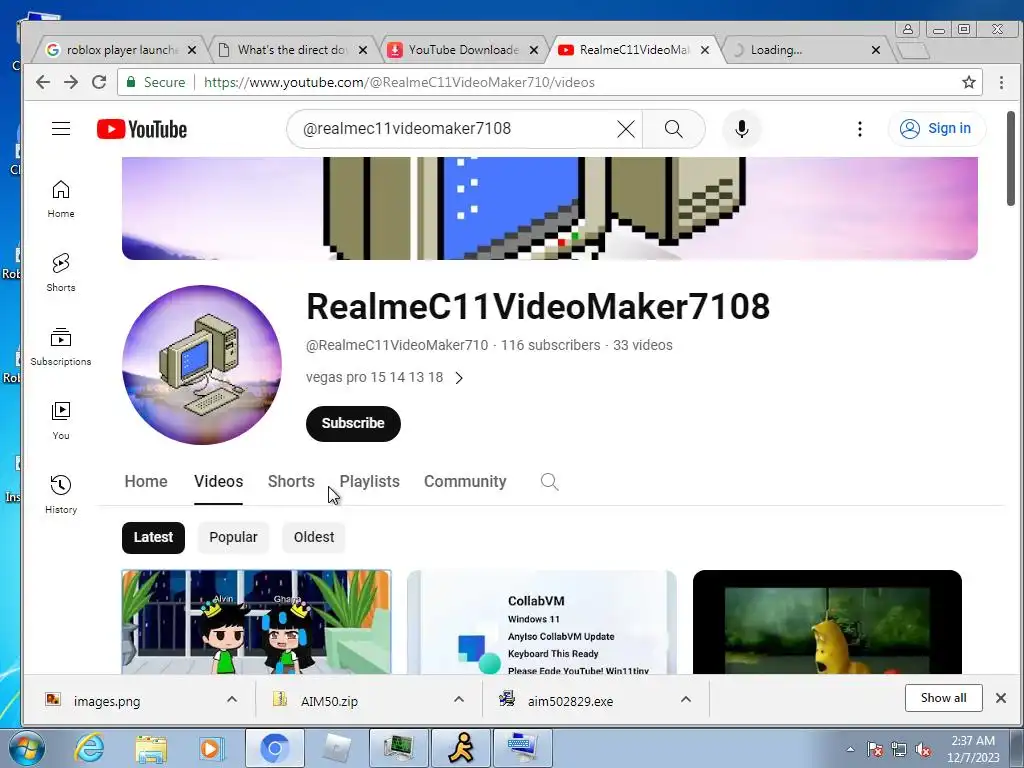The image size is (1024, 768).
Task: Open the aim502829.exe downloaded file
Action: coord(570,701)
